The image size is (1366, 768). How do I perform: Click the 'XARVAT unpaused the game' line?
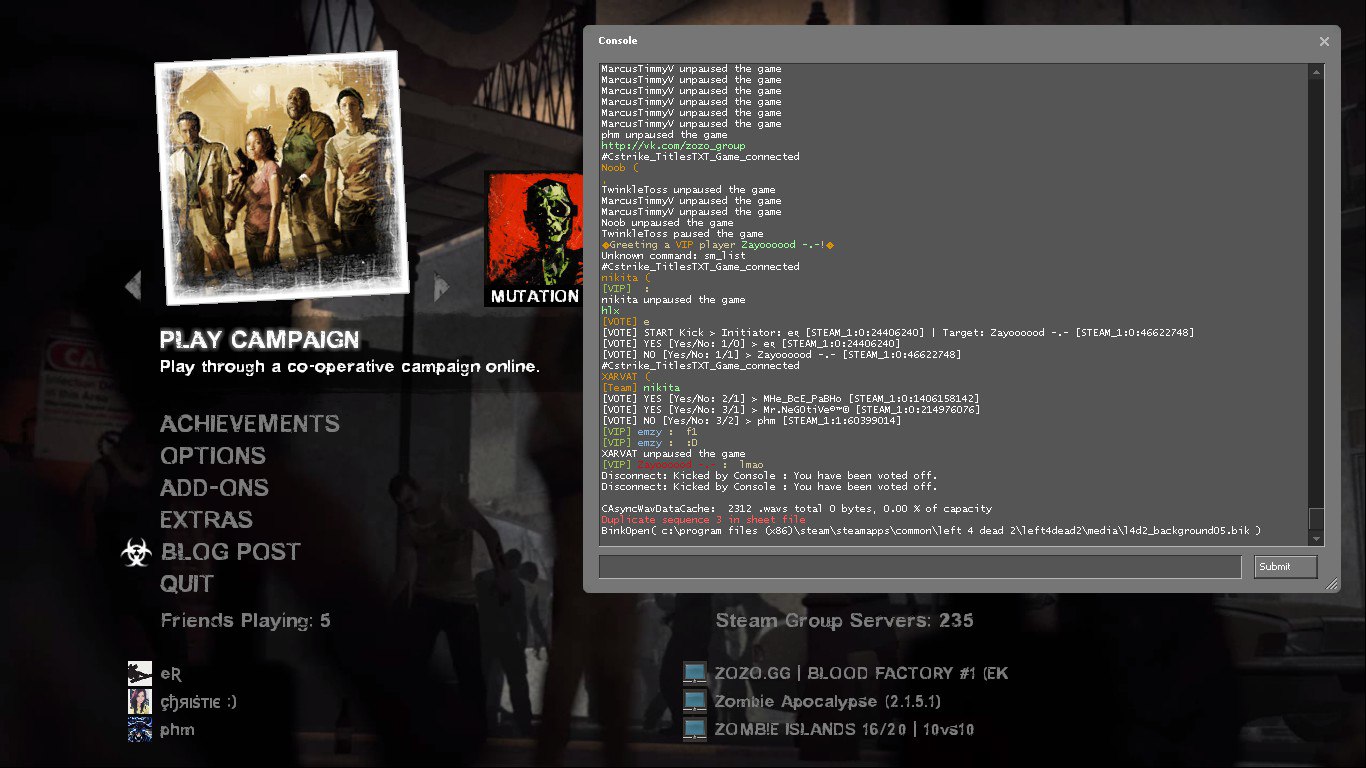(x=673, y=454)
